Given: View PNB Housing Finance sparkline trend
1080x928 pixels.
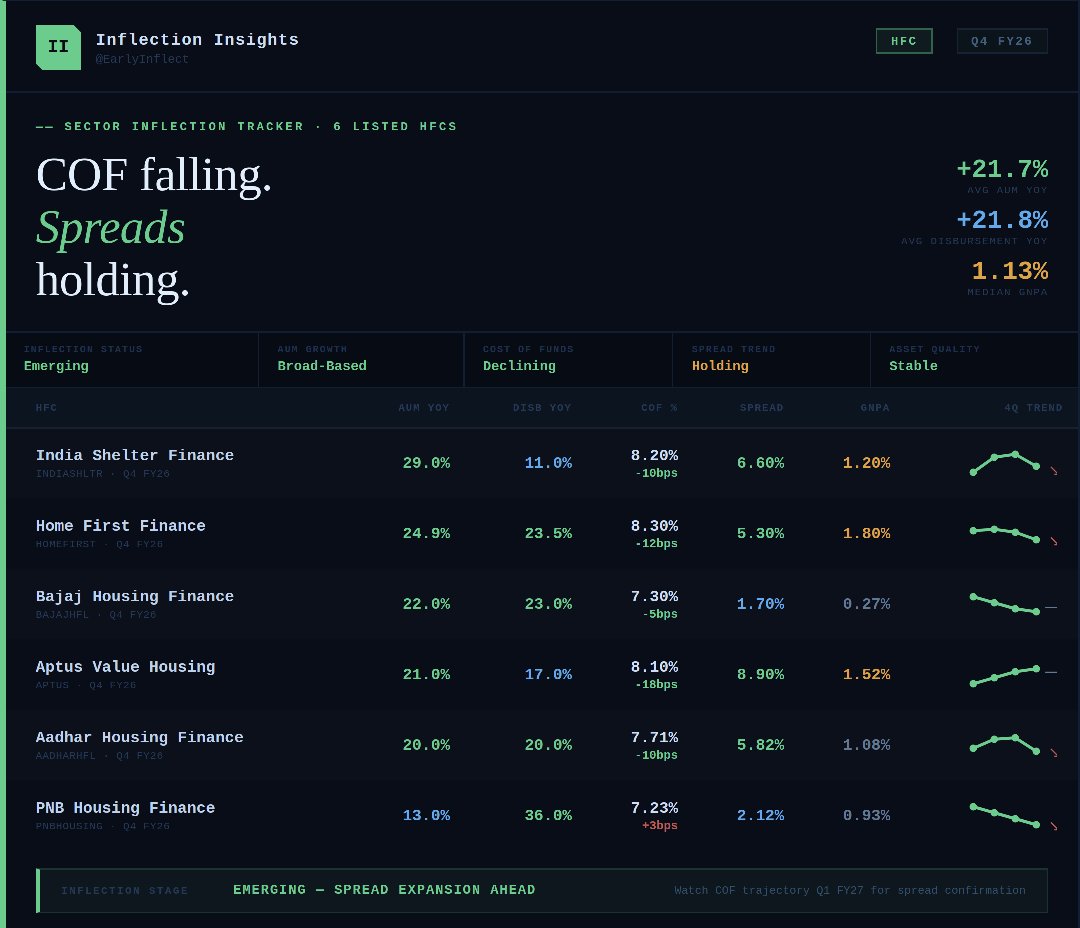Looking at the screenshot, I should (1004, 815).
